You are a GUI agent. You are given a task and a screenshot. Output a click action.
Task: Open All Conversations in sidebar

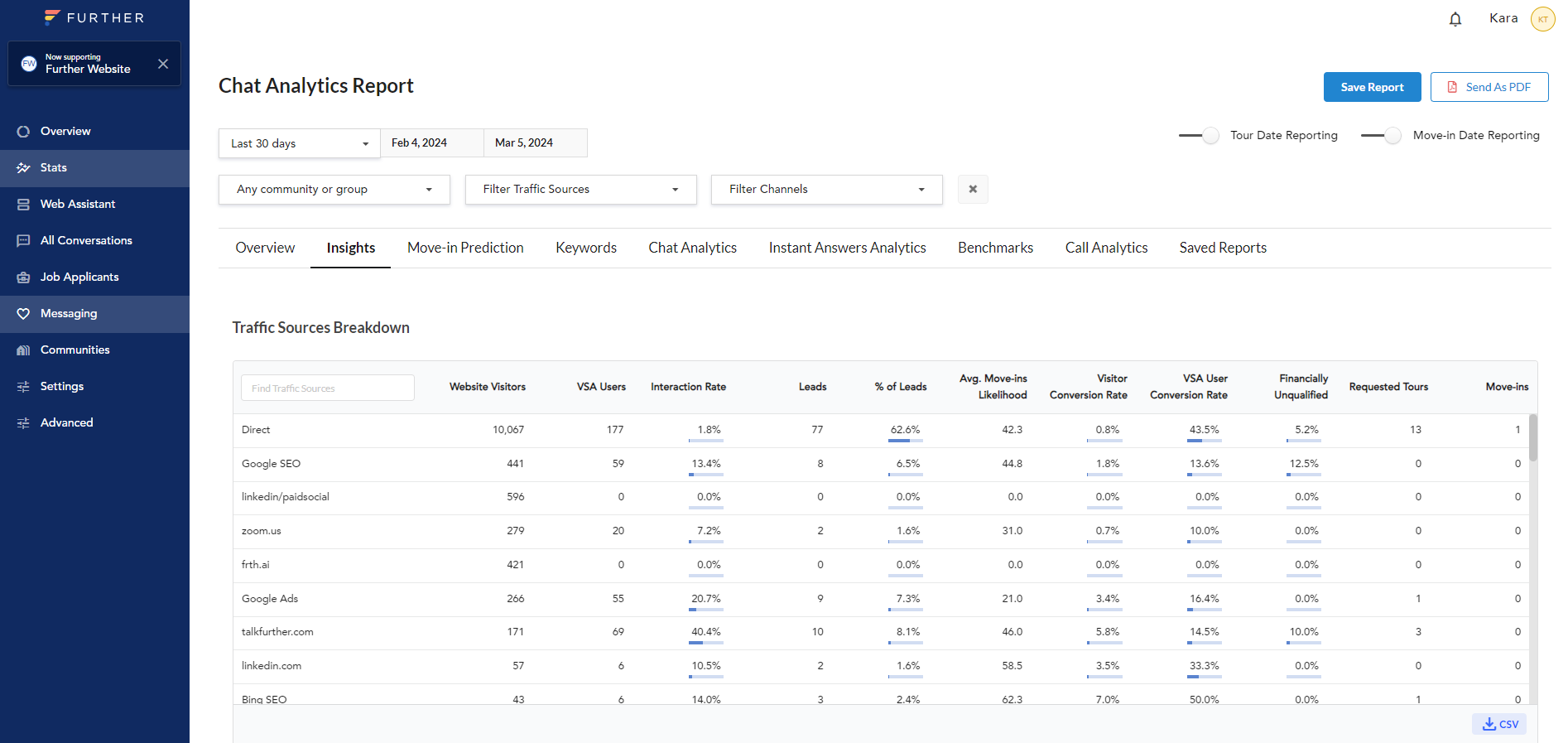point(86,241)
